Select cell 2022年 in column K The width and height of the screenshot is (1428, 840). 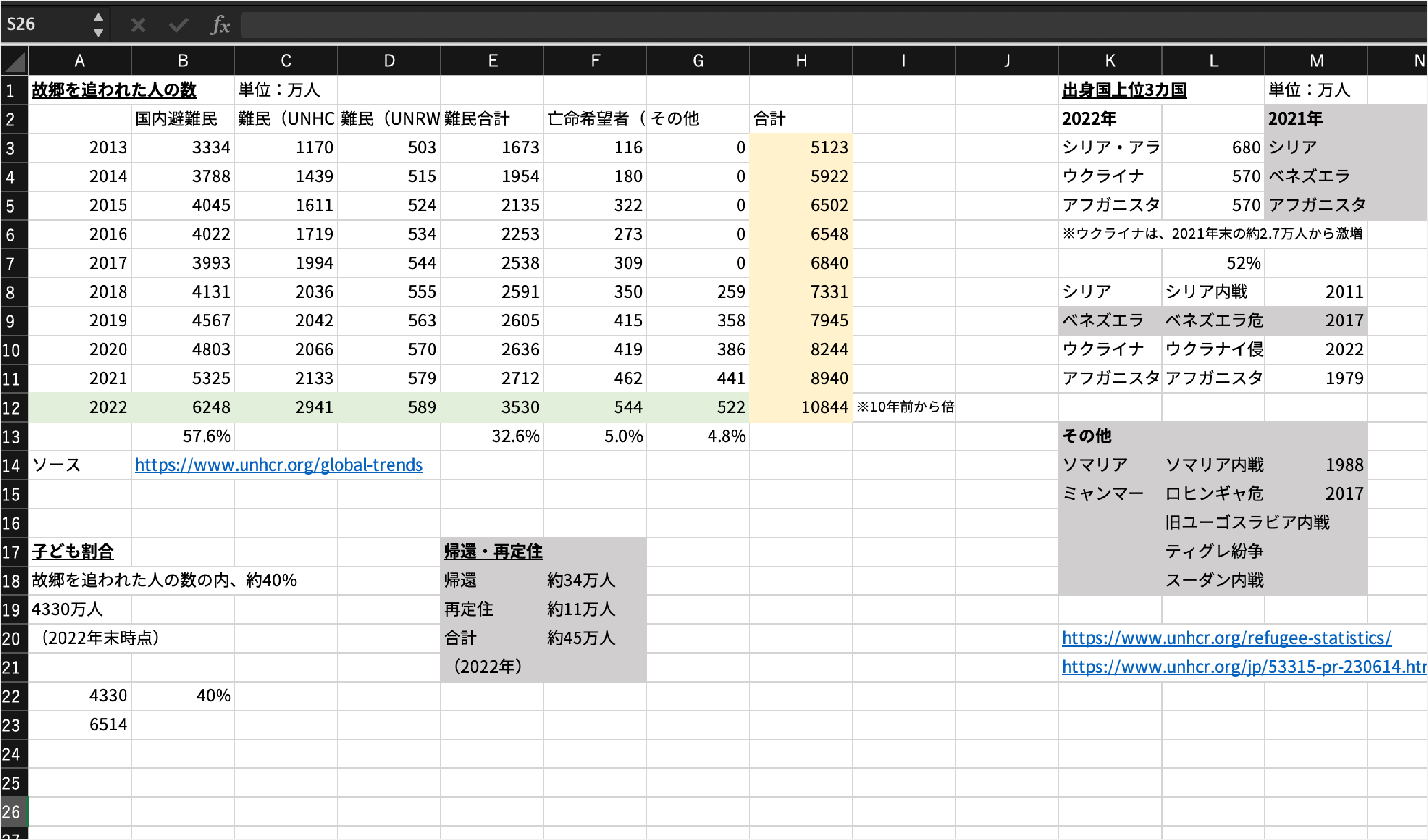[x=1110, y=119]
